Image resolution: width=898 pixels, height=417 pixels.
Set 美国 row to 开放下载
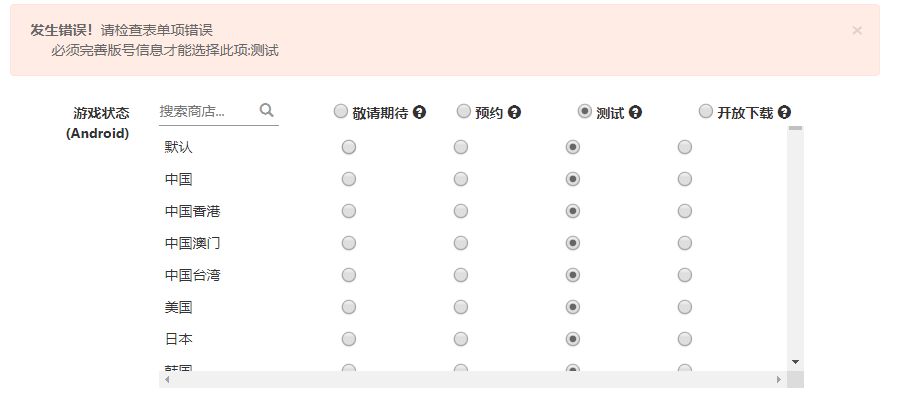[685, 308]
